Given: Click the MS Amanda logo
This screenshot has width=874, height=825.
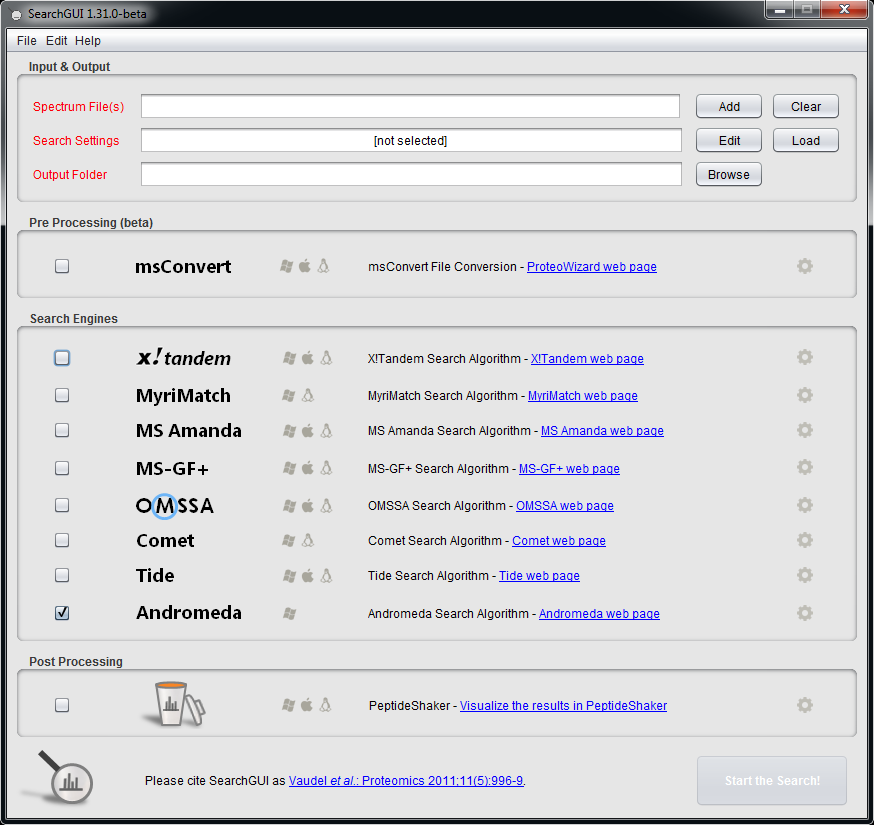Looking at the screenshot, I should [x=188, y=430].
